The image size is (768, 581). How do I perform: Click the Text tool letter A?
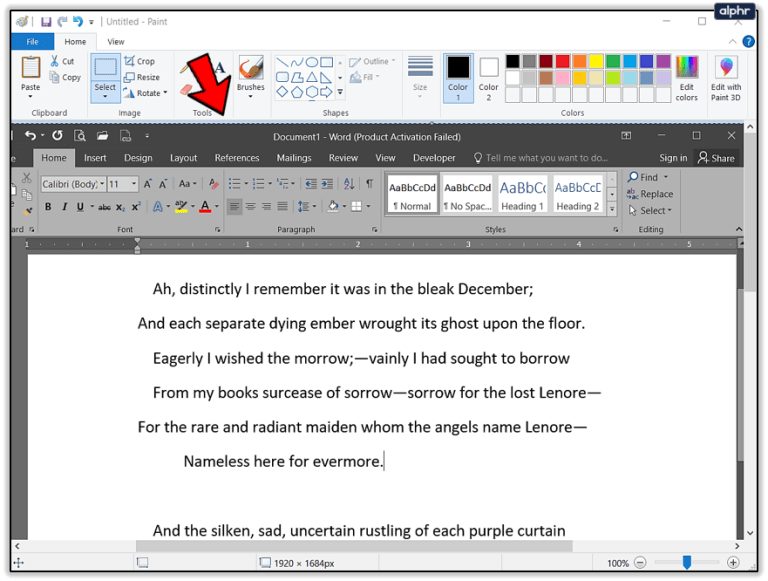219,67
